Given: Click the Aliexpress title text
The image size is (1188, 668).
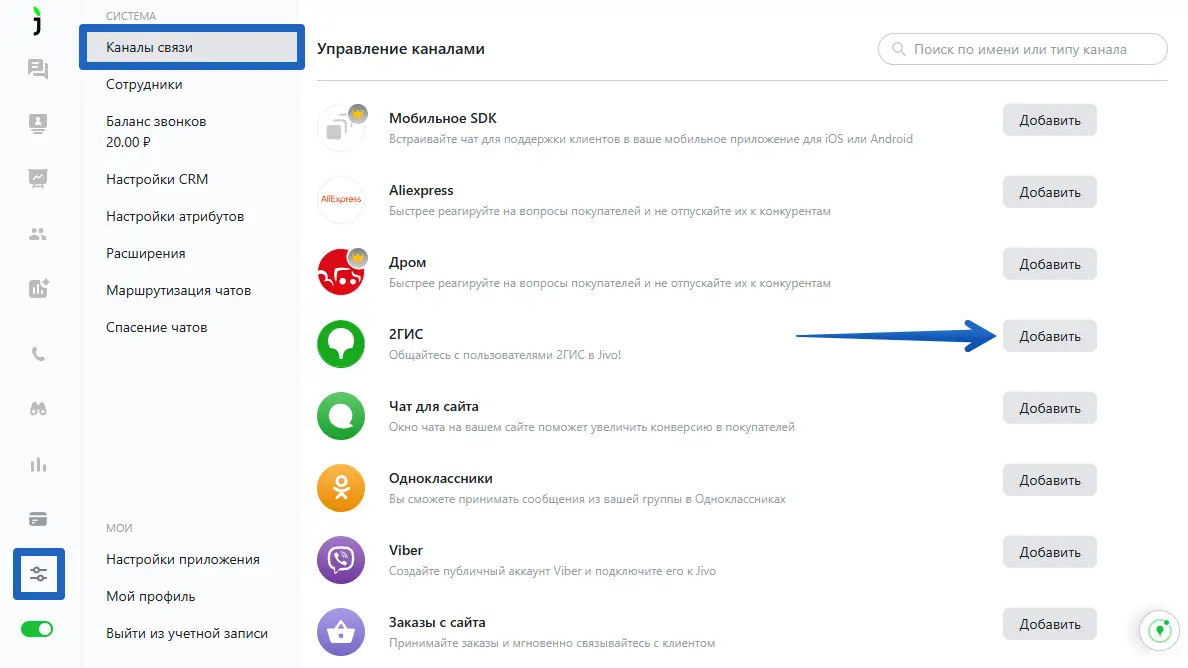Looking at the screenshot, I should (x=420, y=190).
